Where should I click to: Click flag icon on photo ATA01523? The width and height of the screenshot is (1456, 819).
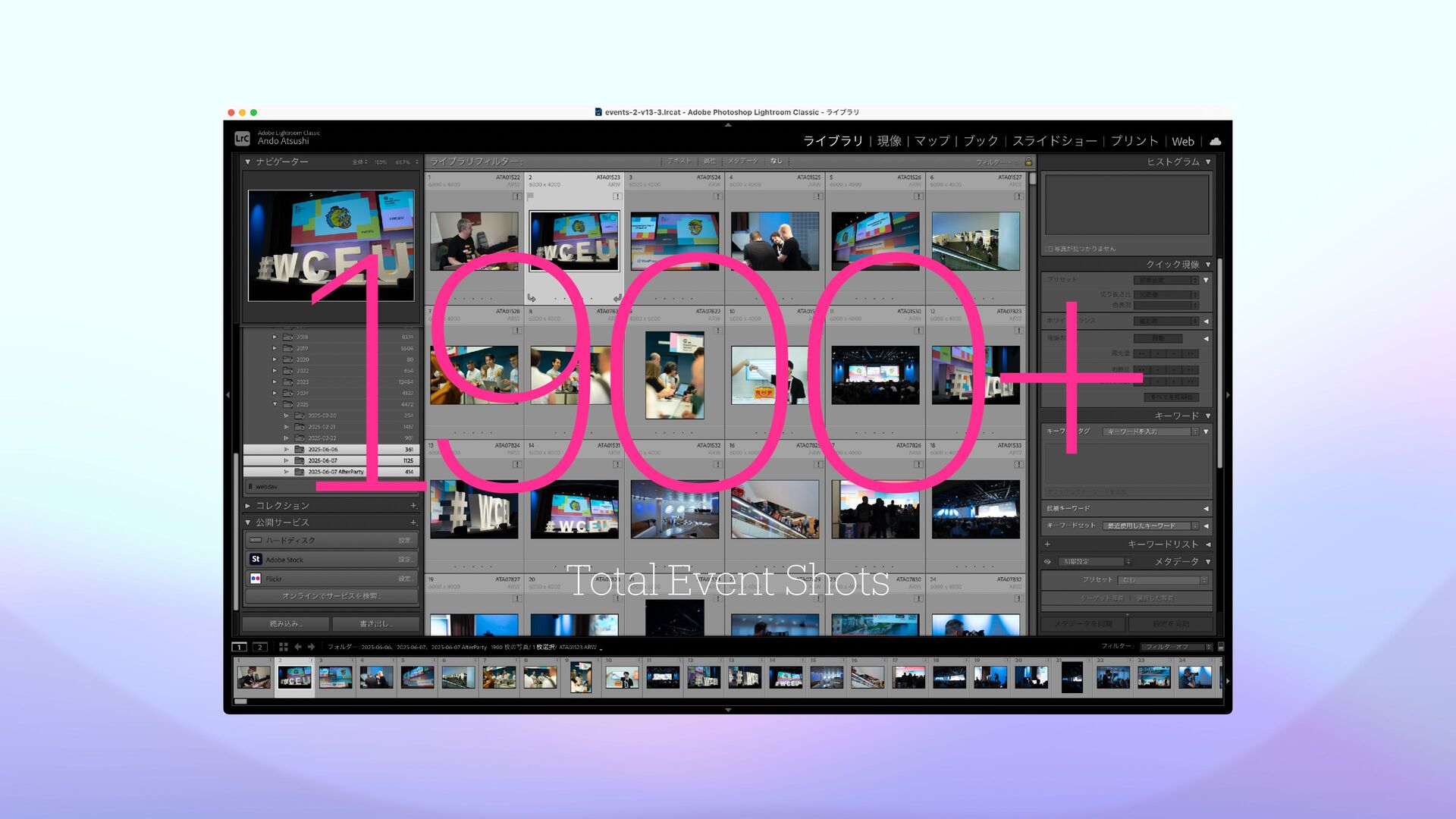coord(531,196)
